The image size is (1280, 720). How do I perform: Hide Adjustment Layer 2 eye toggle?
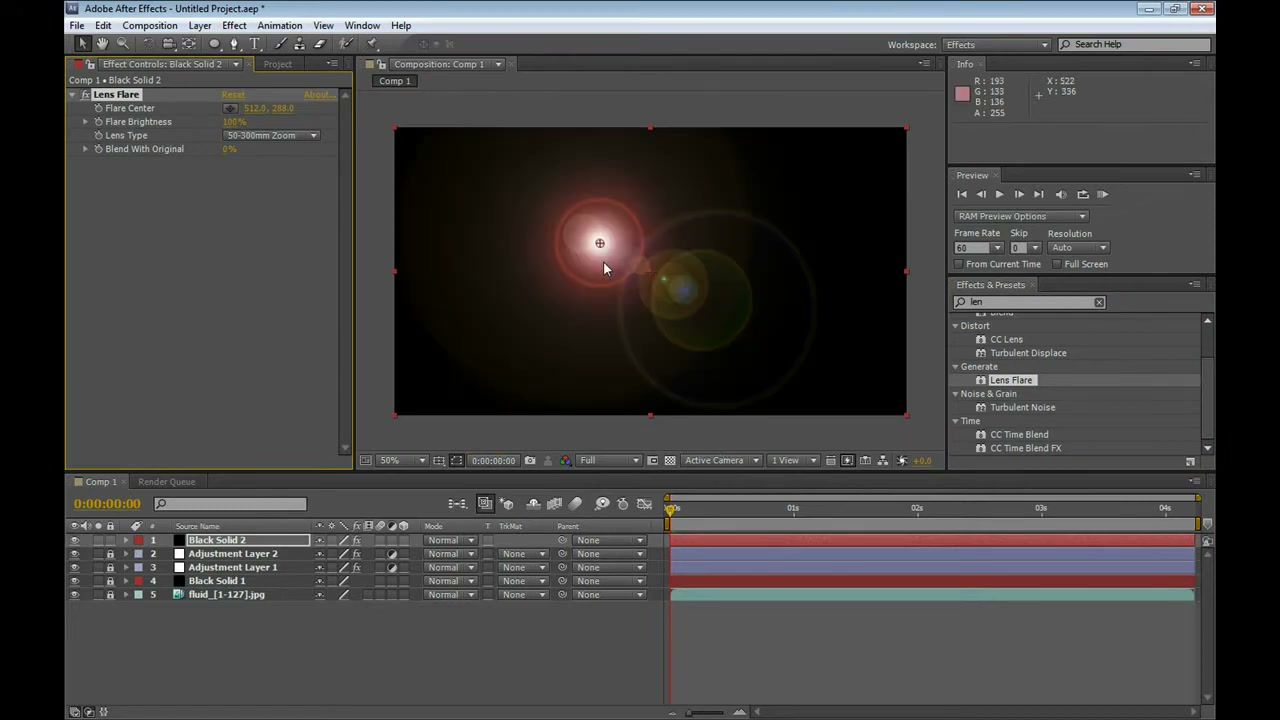point(74,554)
